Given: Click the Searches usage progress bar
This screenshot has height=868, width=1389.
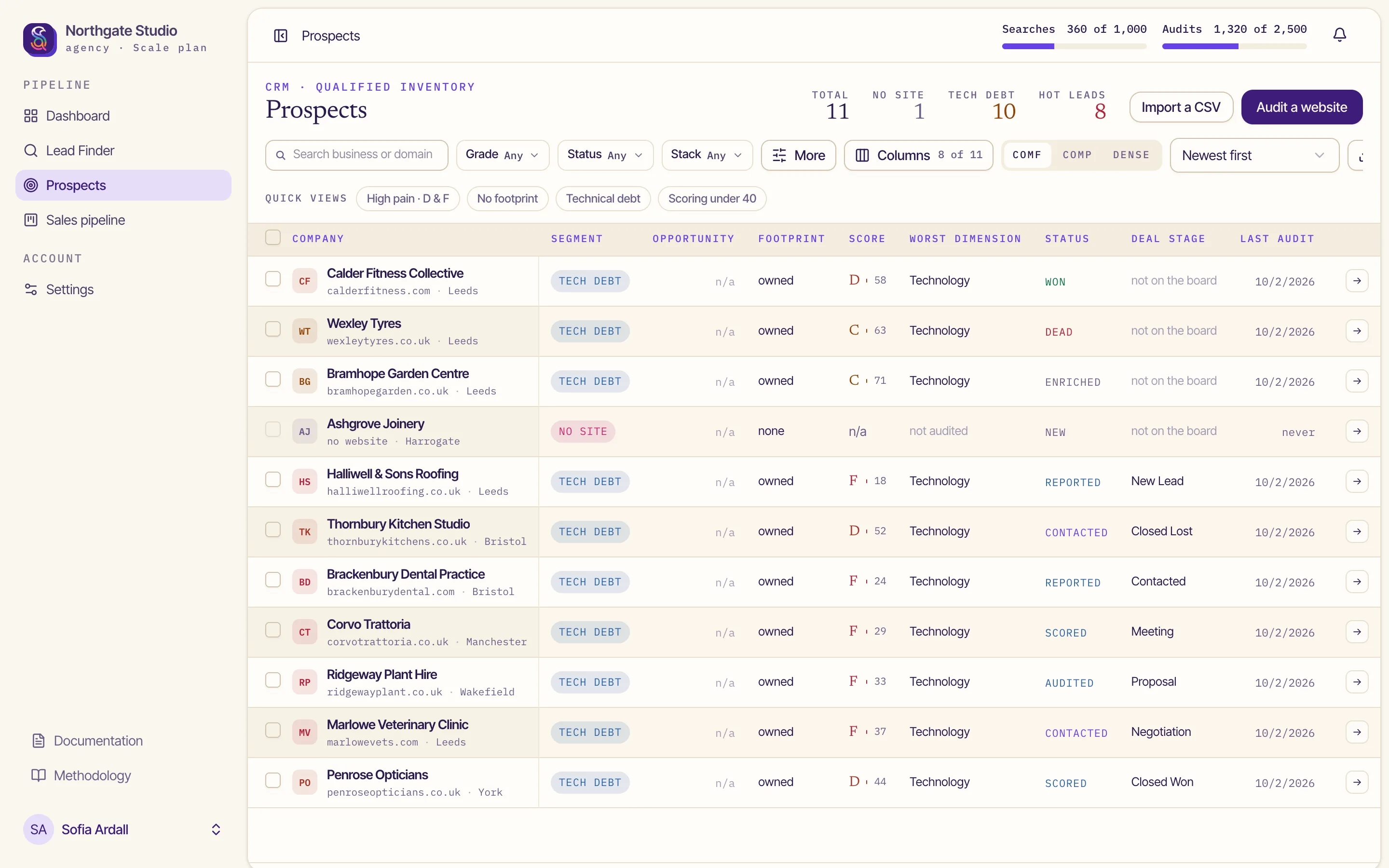Looking at the screenshot, I should (x=1074, y=46).
